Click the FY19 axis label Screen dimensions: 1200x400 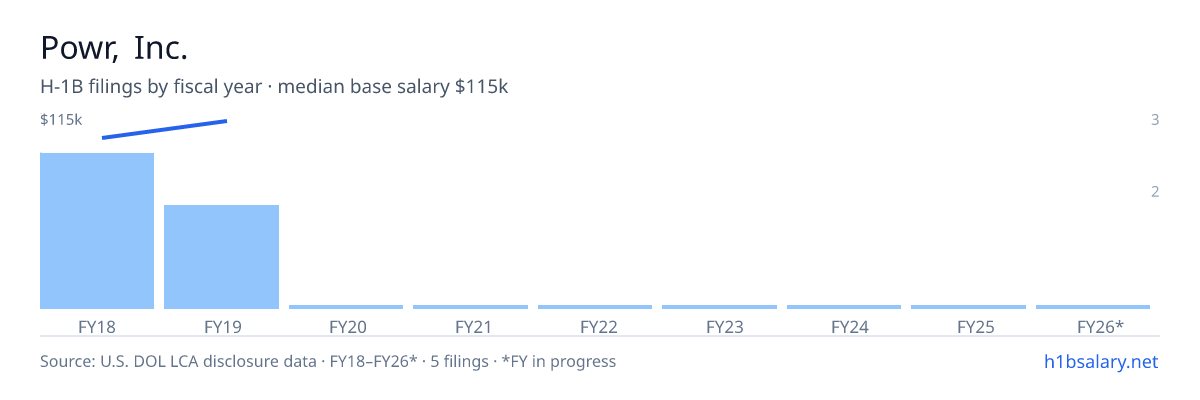point(222,326)
